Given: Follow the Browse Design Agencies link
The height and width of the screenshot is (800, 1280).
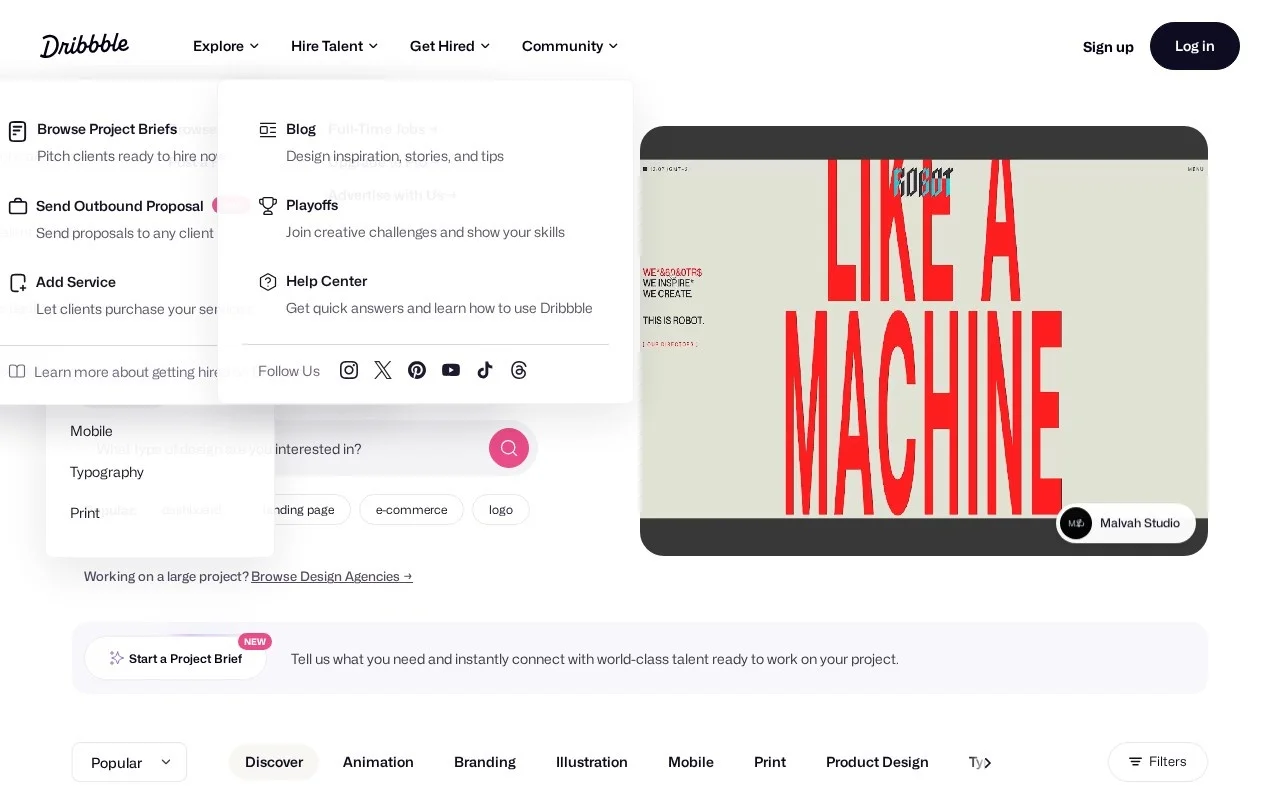Looking at the screenshot, I should (x=331, y=576).
